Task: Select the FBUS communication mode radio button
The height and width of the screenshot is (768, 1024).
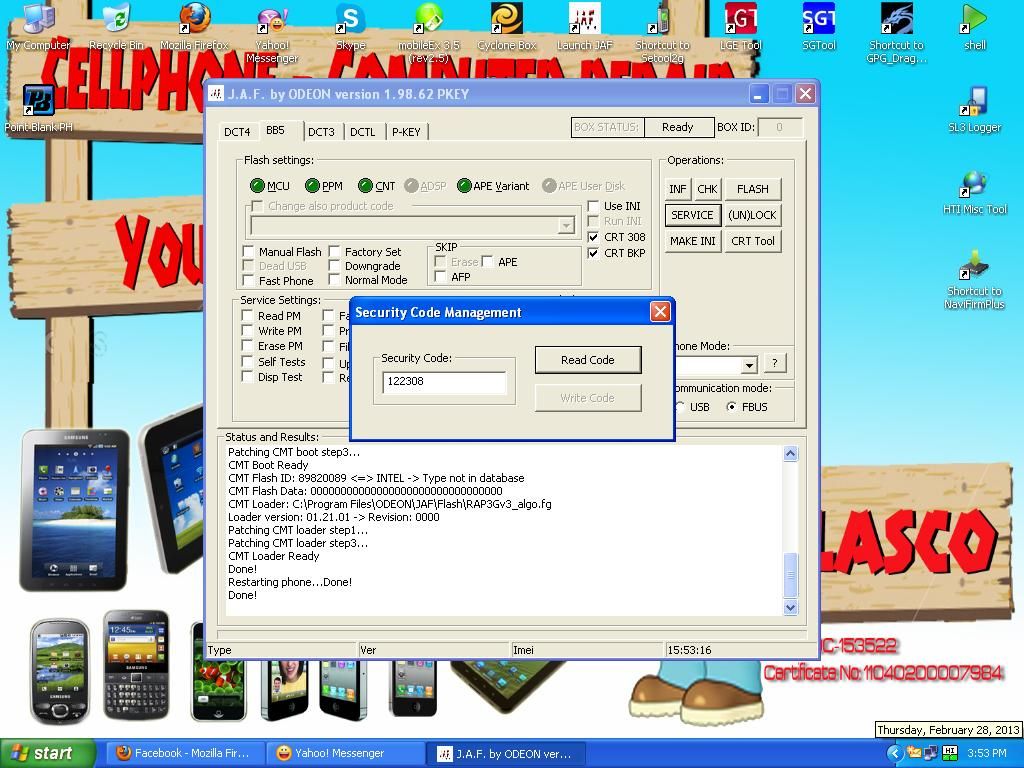Action: 732,407
